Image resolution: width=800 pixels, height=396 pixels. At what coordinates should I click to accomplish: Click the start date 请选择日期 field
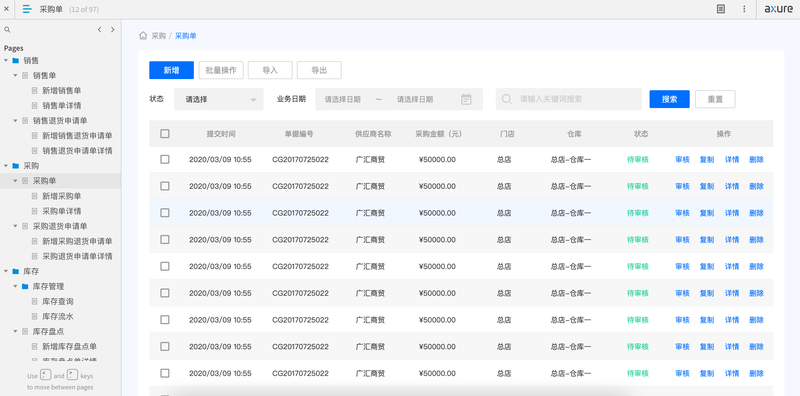(342, 99)
